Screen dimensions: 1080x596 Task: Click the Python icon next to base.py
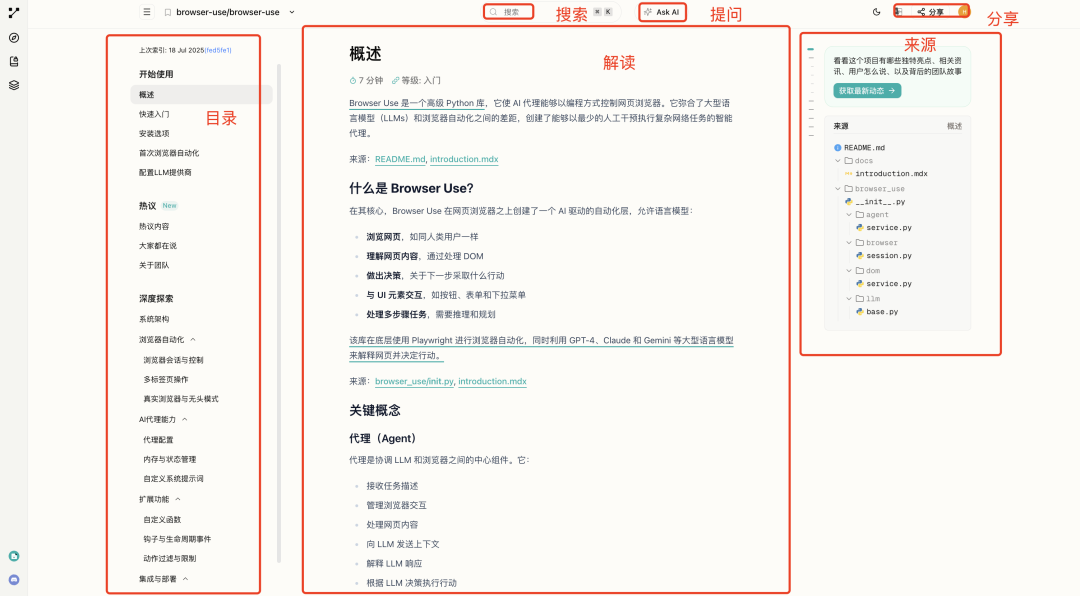click(860, 312)
